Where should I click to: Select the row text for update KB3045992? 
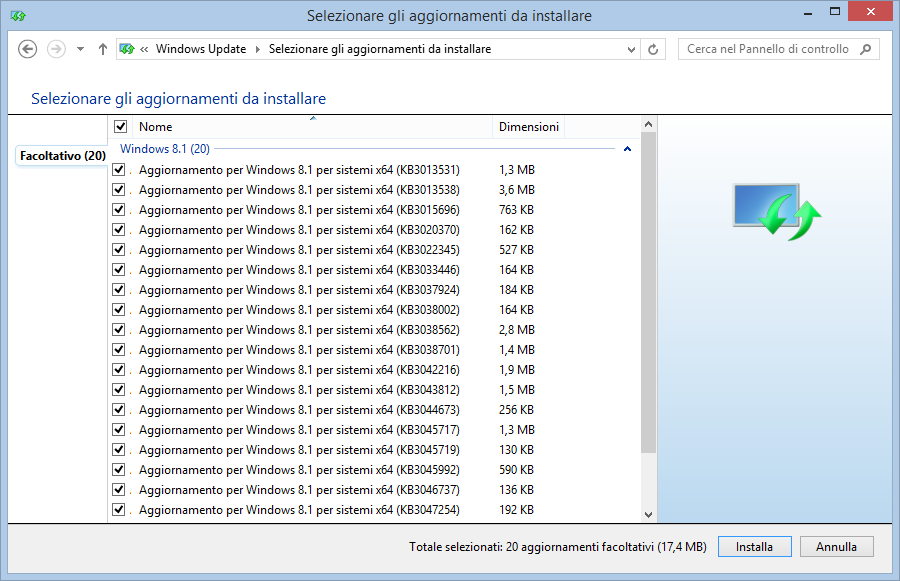click(299, 470)
